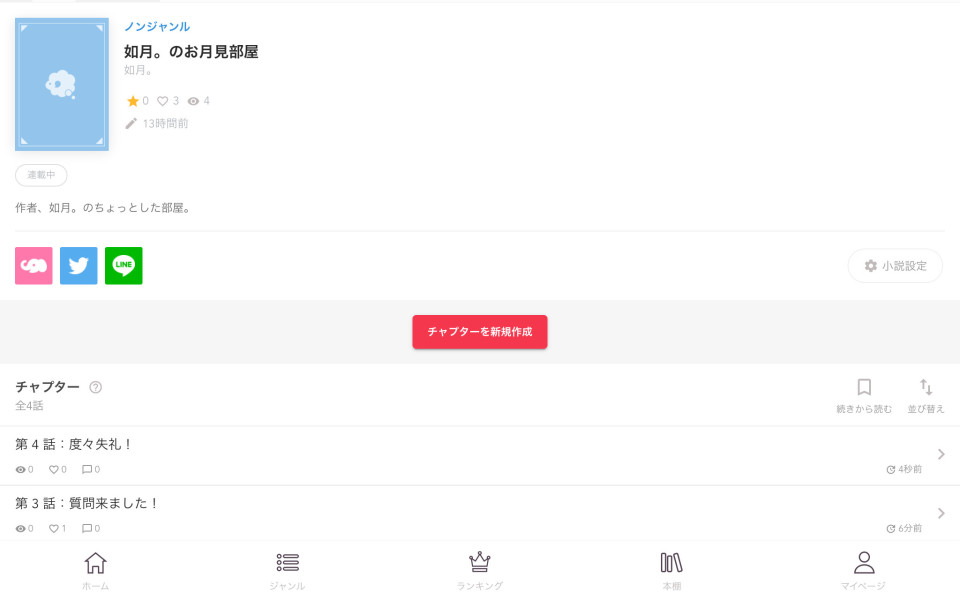Open 小説設定 novel settings button
This screenshot has width=960, height=600.
[895, 266]
